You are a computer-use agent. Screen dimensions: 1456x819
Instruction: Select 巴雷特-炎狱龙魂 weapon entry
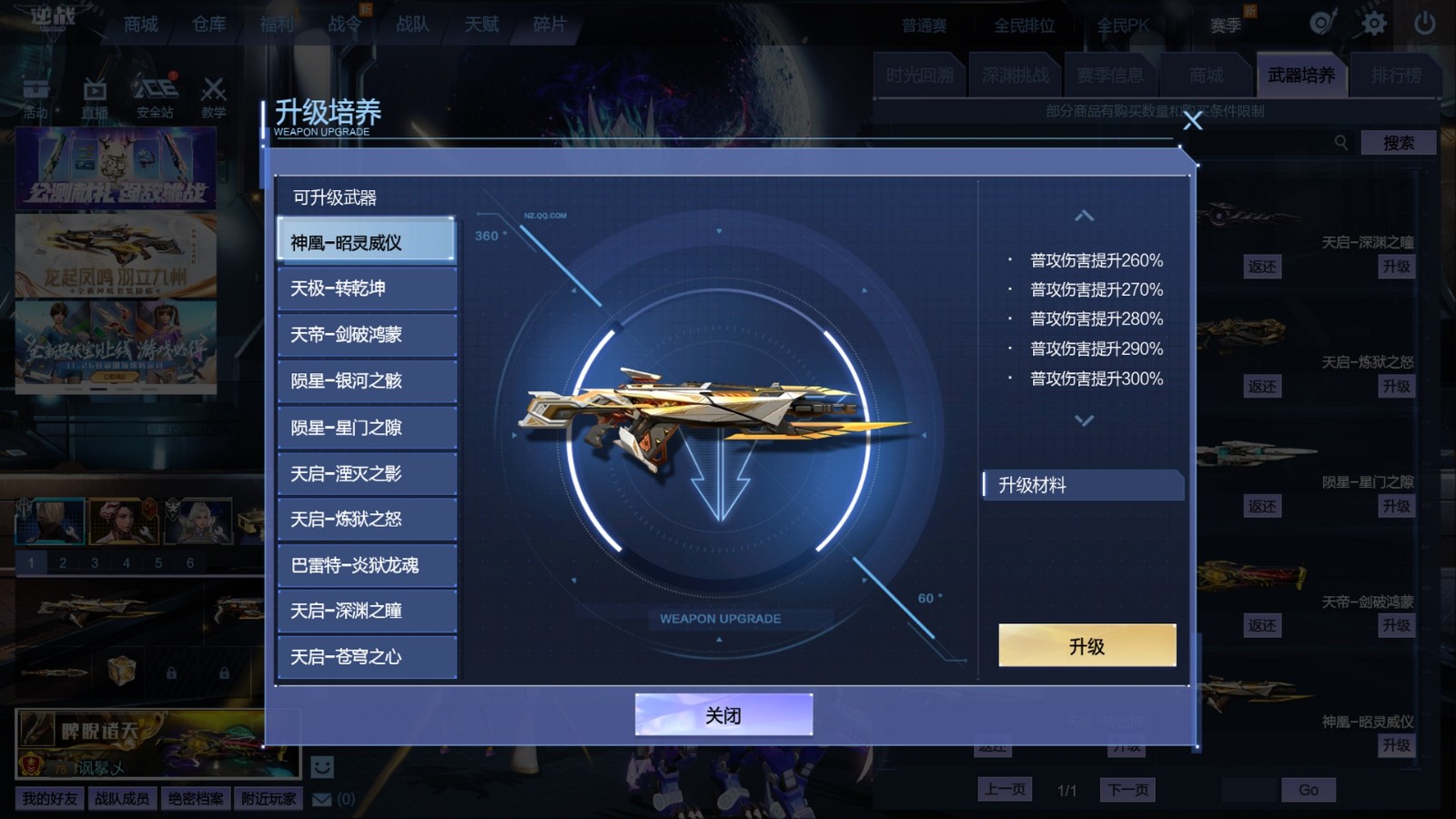(x=367, y=565)
